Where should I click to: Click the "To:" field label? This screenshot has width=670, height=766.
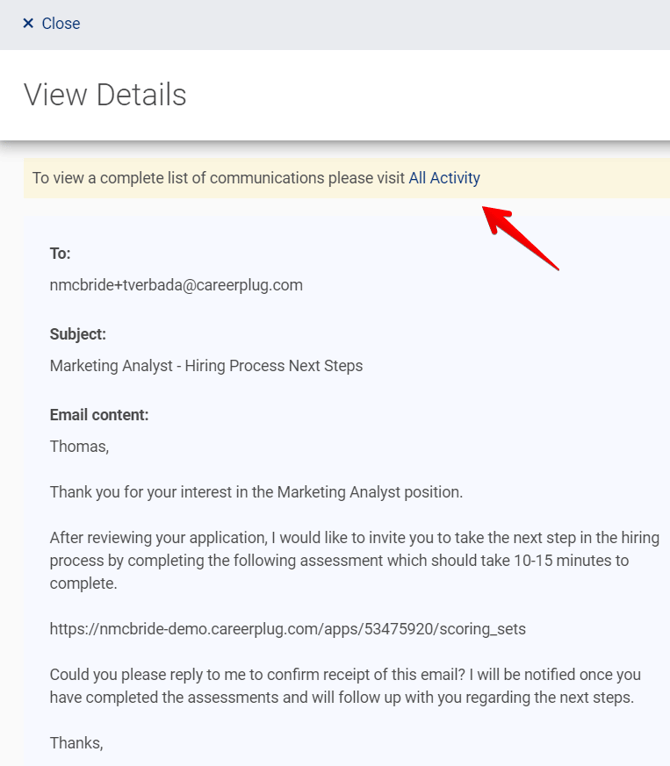point(60,254)
